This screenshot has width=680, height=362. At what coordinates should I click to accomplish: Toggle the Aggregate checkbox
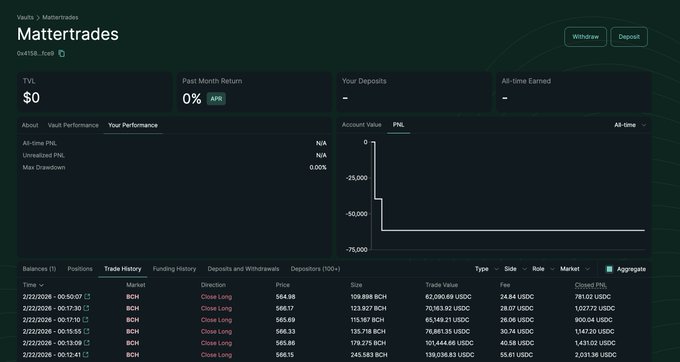pyautogui.click(x=609, y=269)
